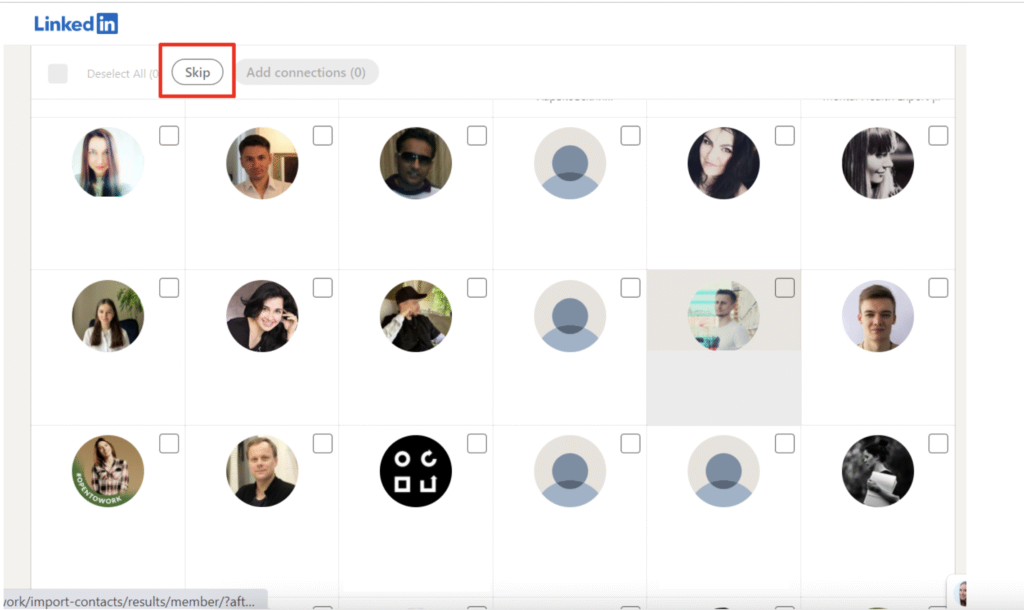This screenshot has height=610, width=1024.
Task: Check the box for the black QR-style logo contact
Action: [x=477, y=443]
